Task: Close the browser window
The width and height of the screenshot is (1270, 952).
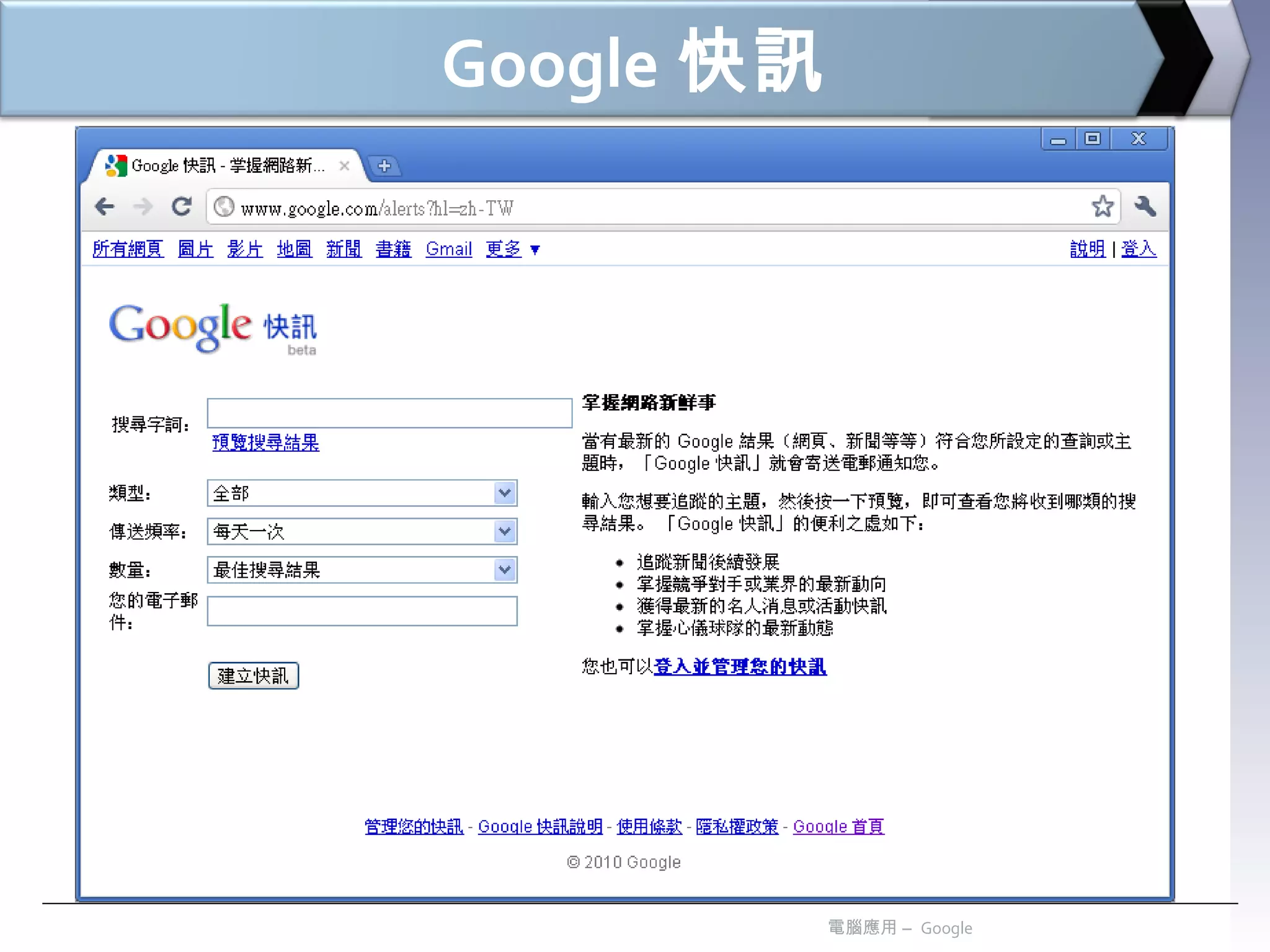Action: (1139, 139)
